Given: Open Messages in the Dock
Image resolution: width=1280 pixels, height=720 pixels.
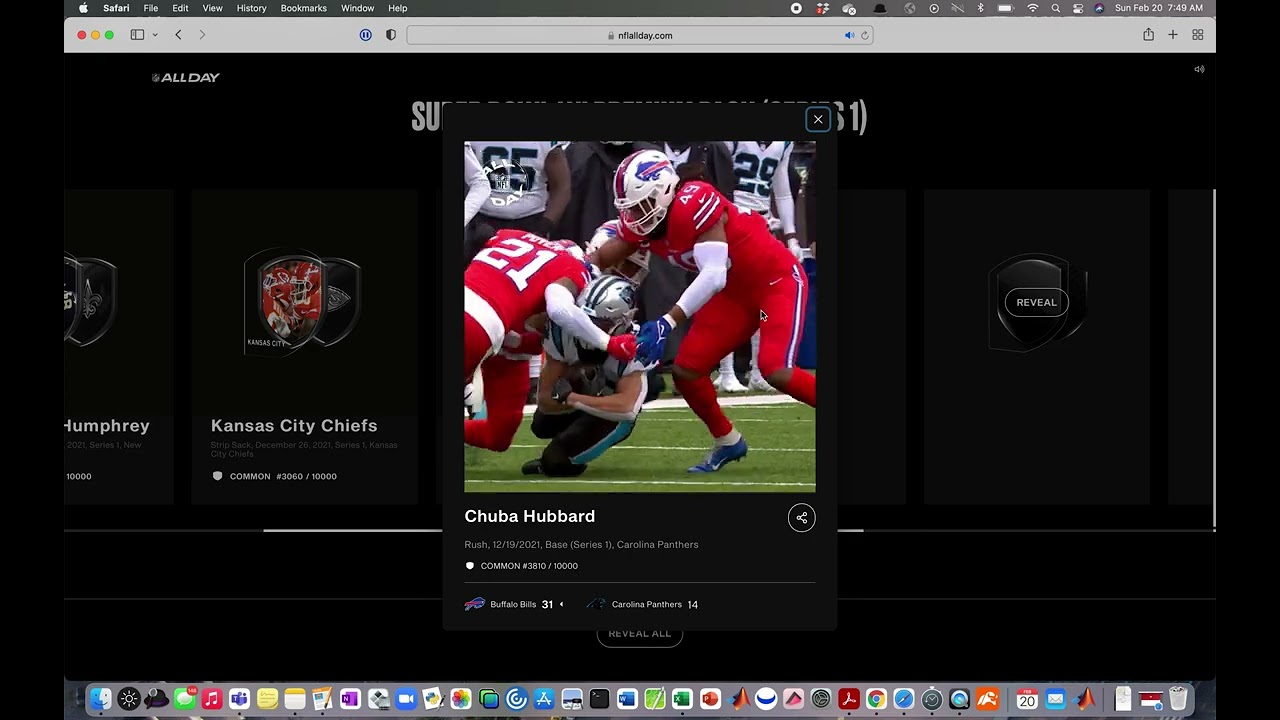Looking at the screenshot, I should (x=184, y=699).
